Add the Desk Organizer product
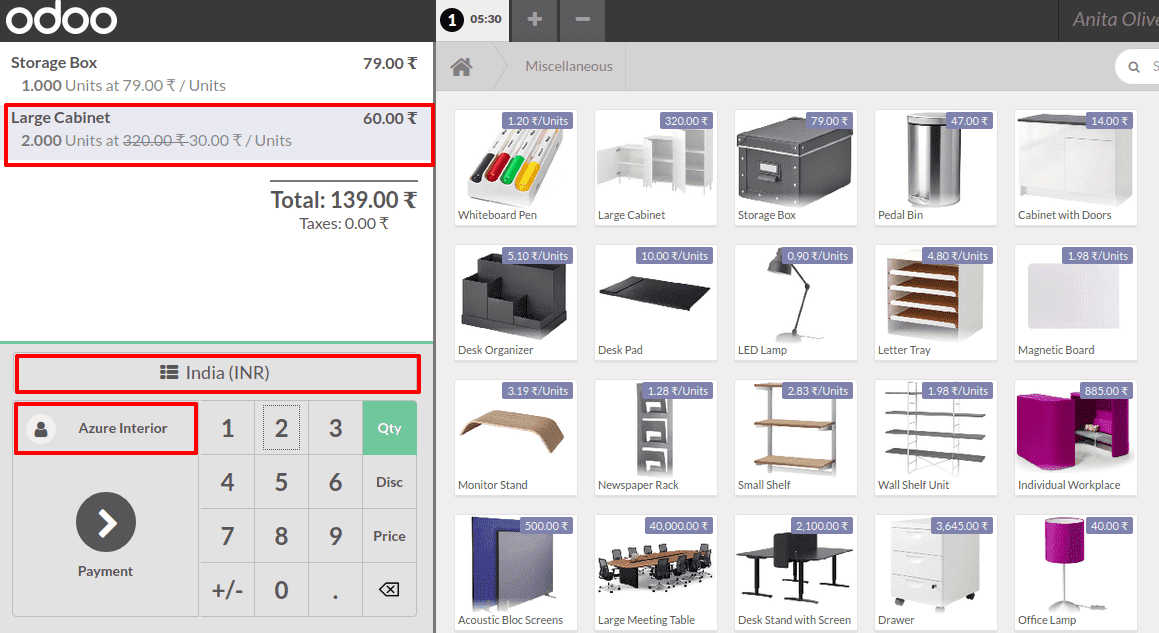Image resolution: width=1159 pixels, height=633 pixels. coord(516,302)
